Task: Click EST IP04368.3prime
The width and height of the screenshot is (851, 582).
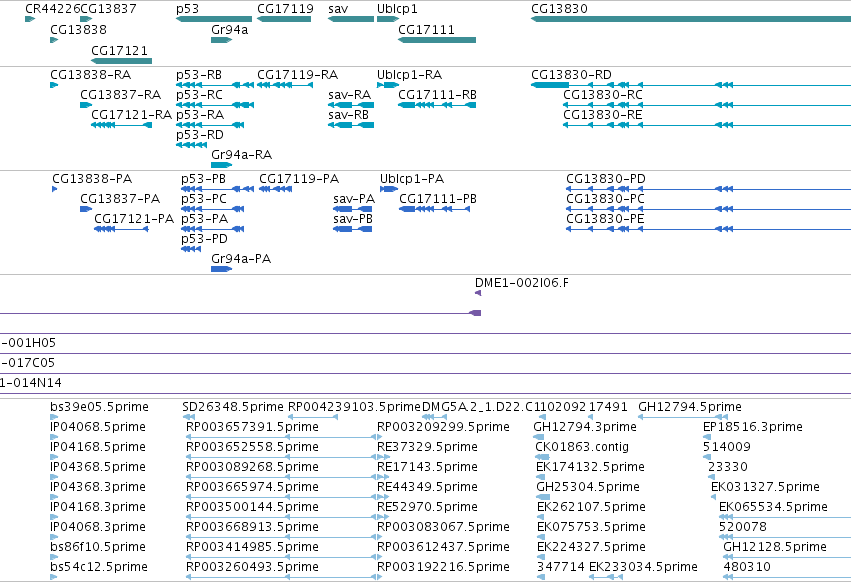Action: point(98,487)
